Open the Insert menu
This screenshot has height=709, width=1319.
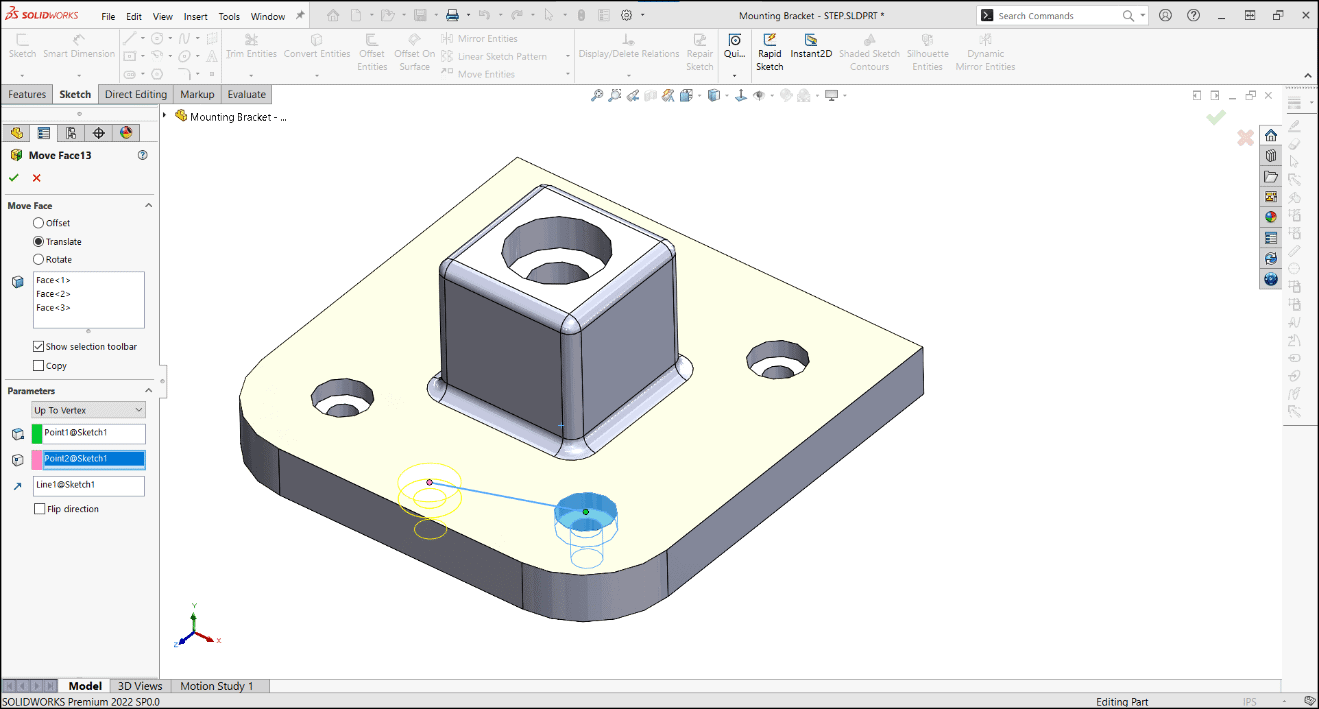(x=196, y=16)
